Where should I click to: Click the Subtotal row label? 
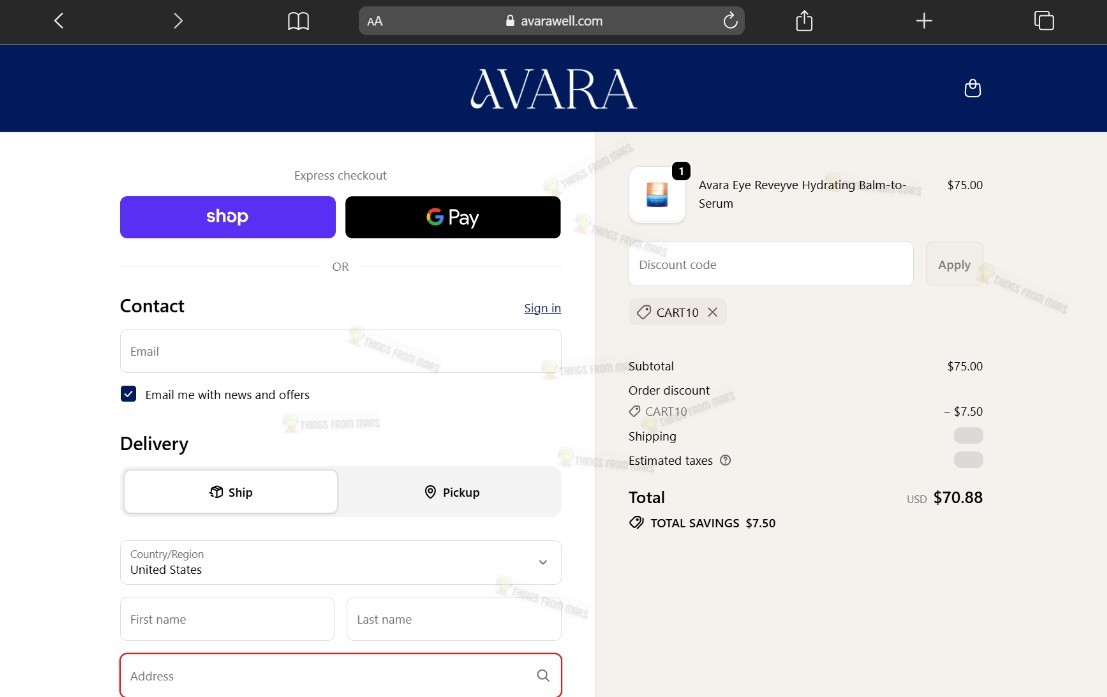tap(651, 366)
